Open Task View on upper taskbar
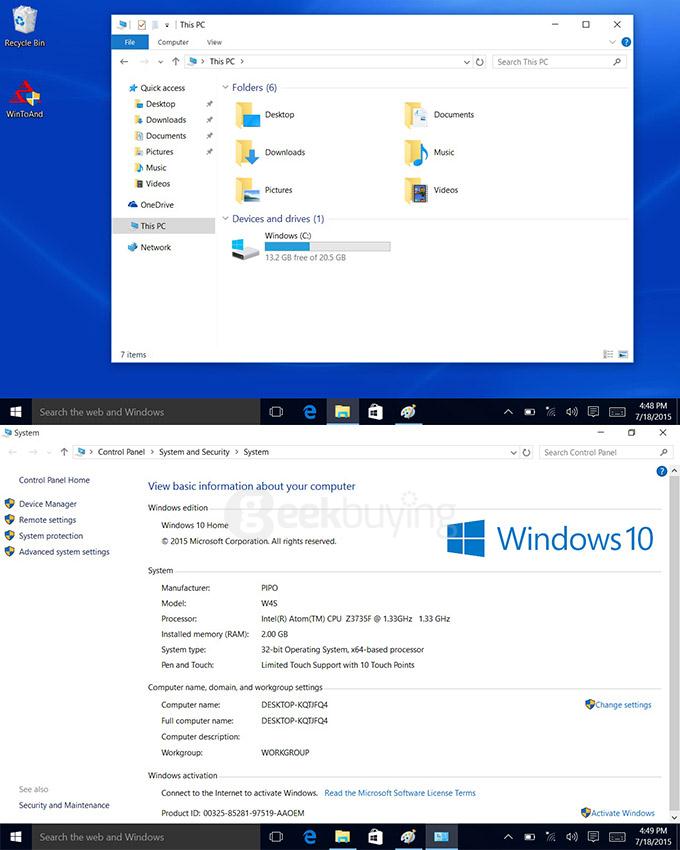This screenshot has height=850, width=680. (276, 412)
